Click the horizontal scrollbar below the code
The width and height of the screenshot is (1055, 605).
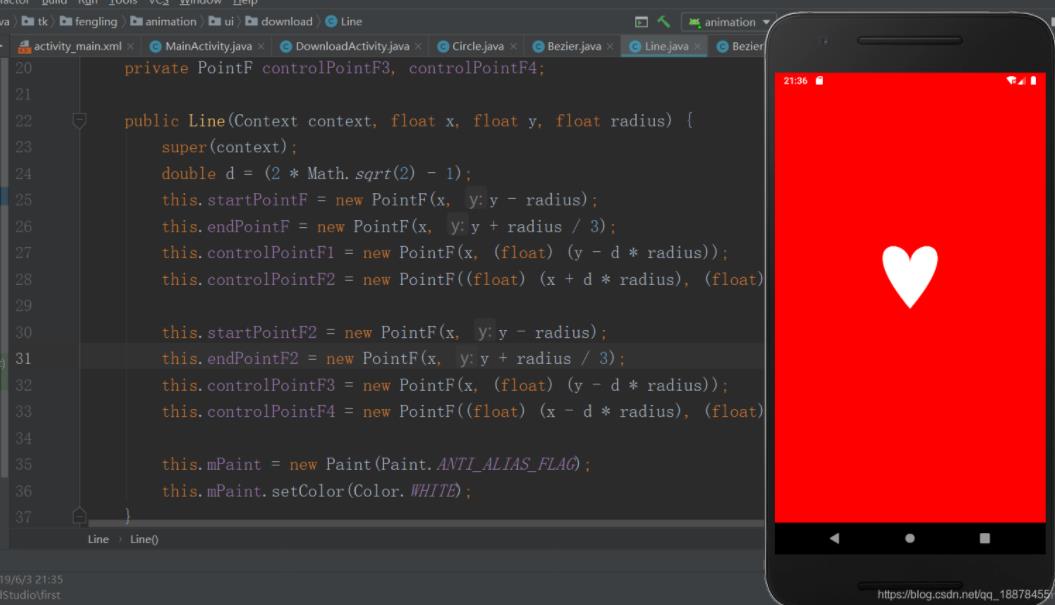click(400, 523)
